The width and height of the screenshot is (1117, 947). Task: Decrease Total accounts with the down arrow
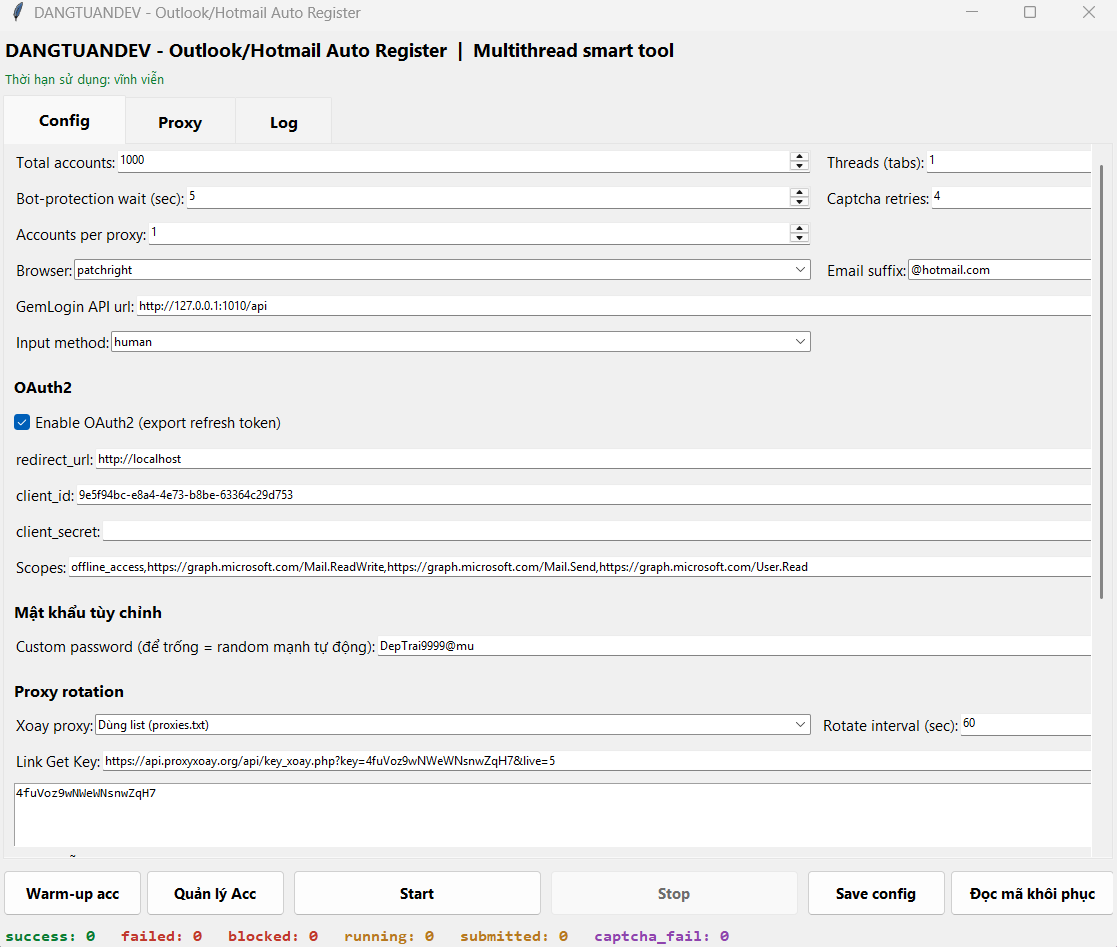(x=799, y=167)
